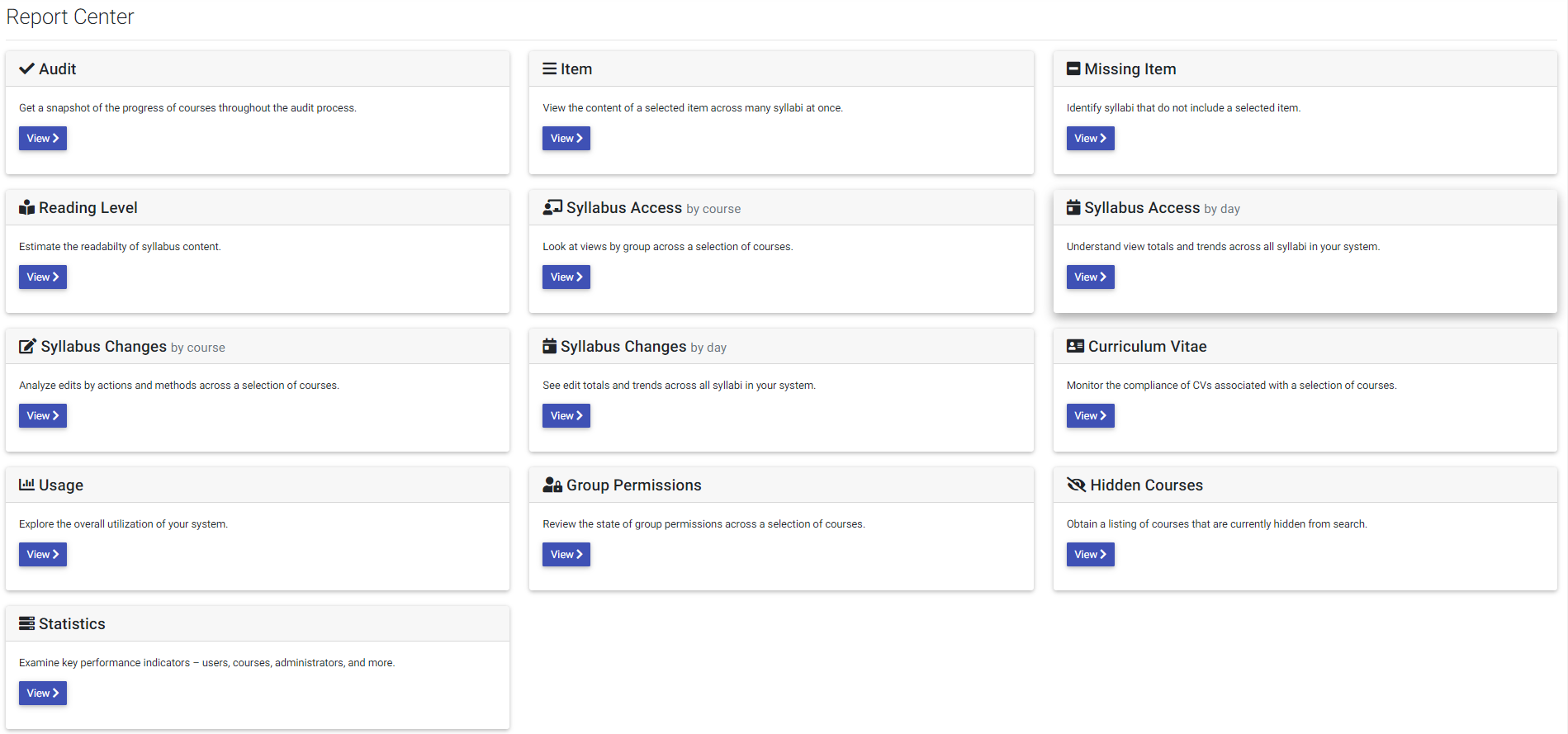Click the reader icon beside Reading Level

(x=26, y=207)
